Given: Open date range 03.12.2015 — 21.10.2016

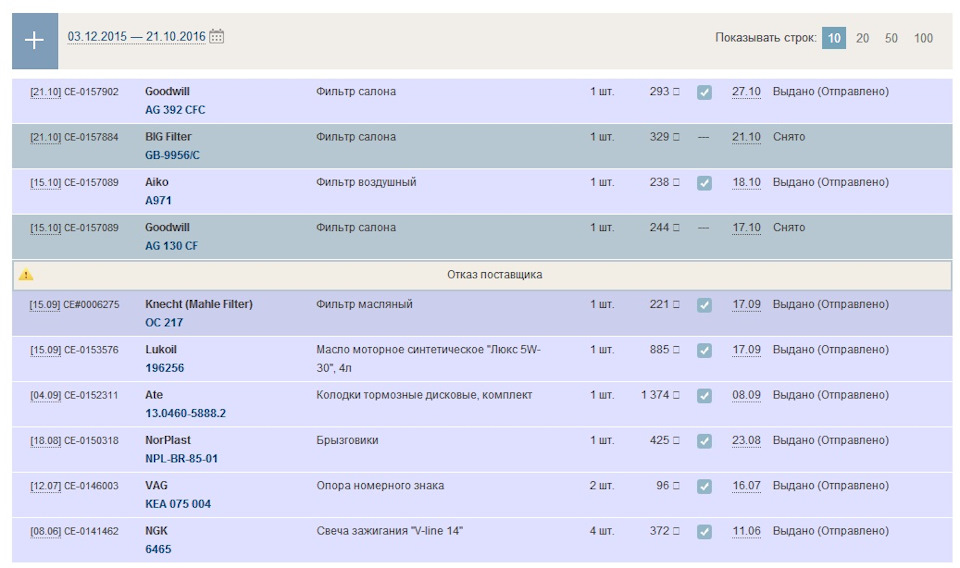Looking at the screenshot, I should point(136,37).
